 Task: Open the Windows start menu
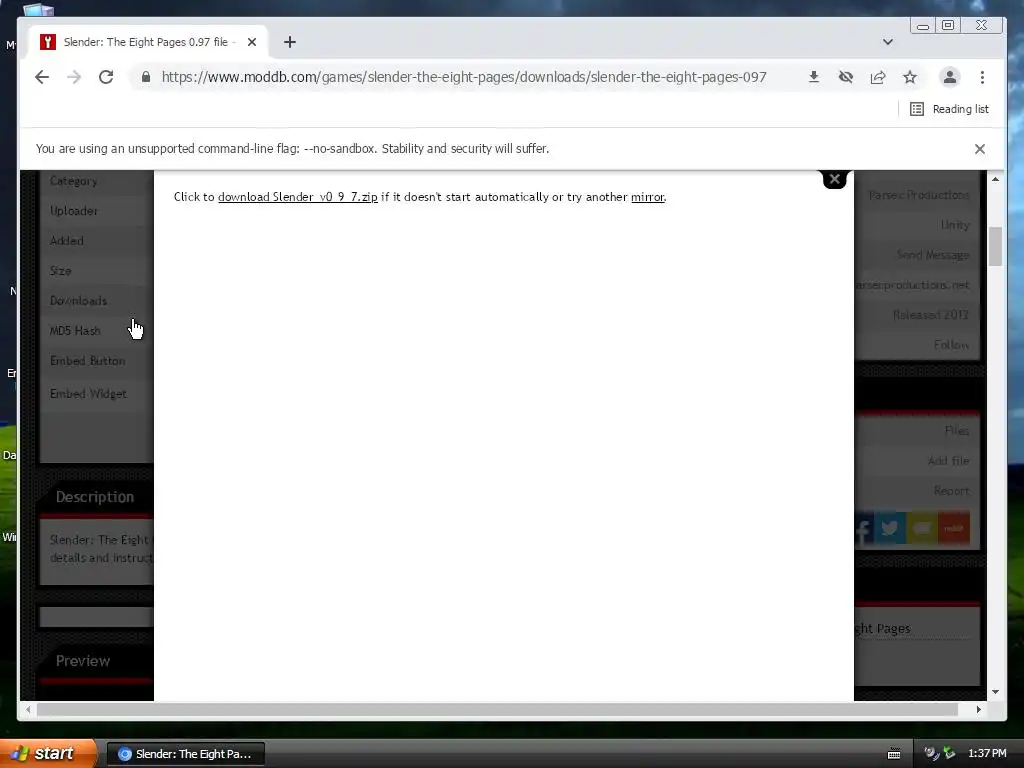pyautogui.click(x=47, y=754)
